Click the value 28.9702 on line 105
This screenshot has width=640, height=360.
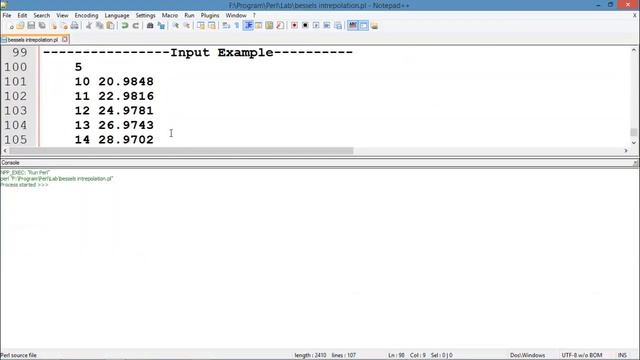(126, 140)
